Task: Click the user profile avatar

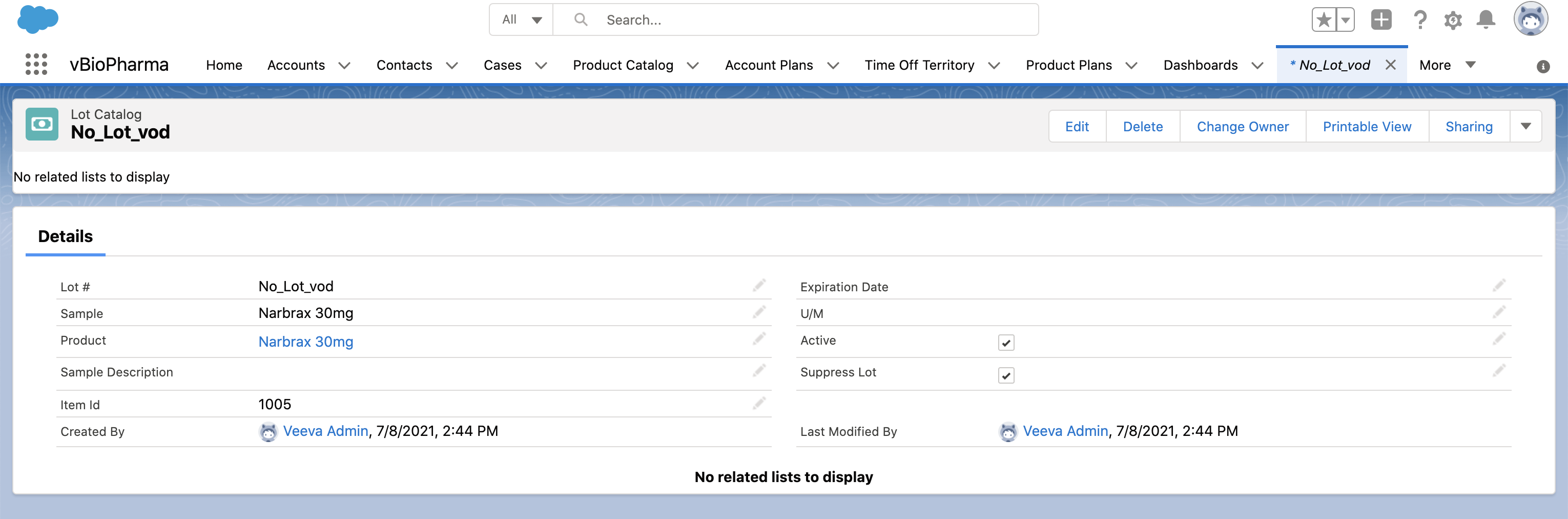Action: (x=1530, y=20)
